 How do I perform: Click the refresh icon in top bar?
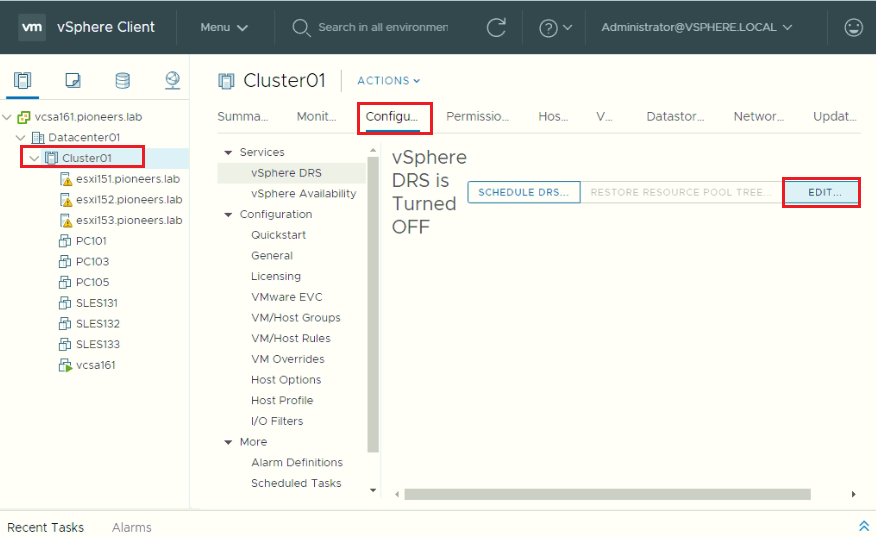(x=496, y=27)
